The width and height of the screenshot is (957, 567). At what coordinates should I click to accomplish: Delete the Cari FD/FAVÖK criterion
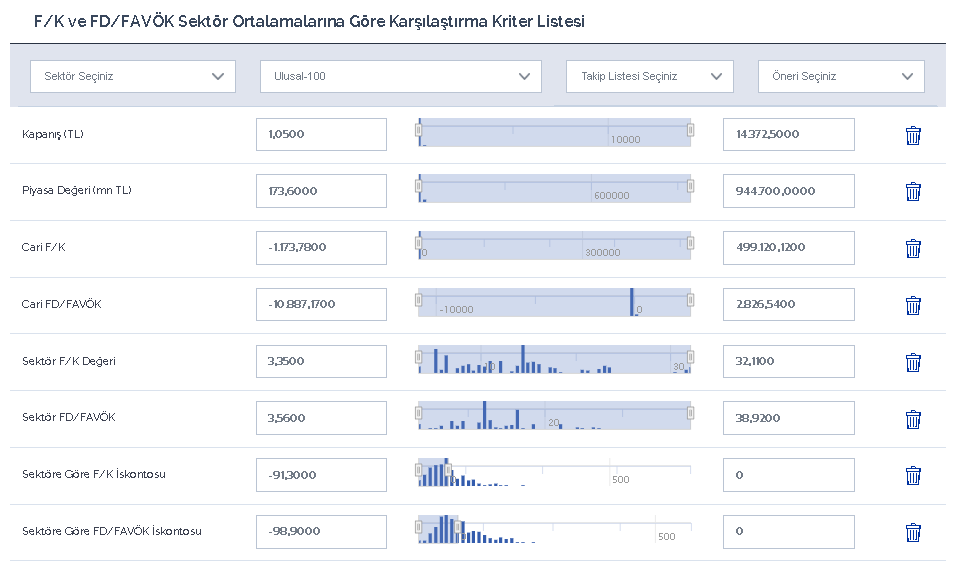pyautogui.click(x=912, y=305)
